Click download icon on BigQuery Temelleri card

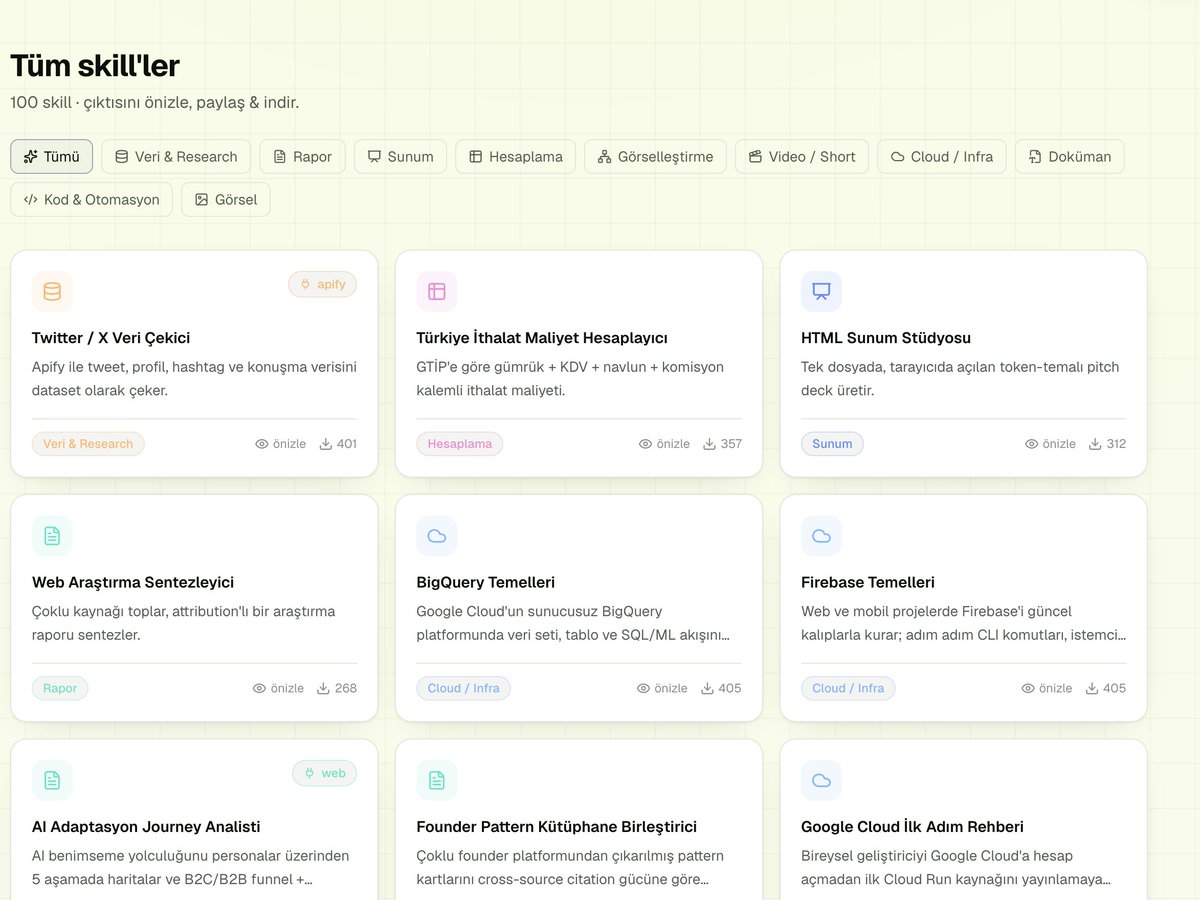707,688
